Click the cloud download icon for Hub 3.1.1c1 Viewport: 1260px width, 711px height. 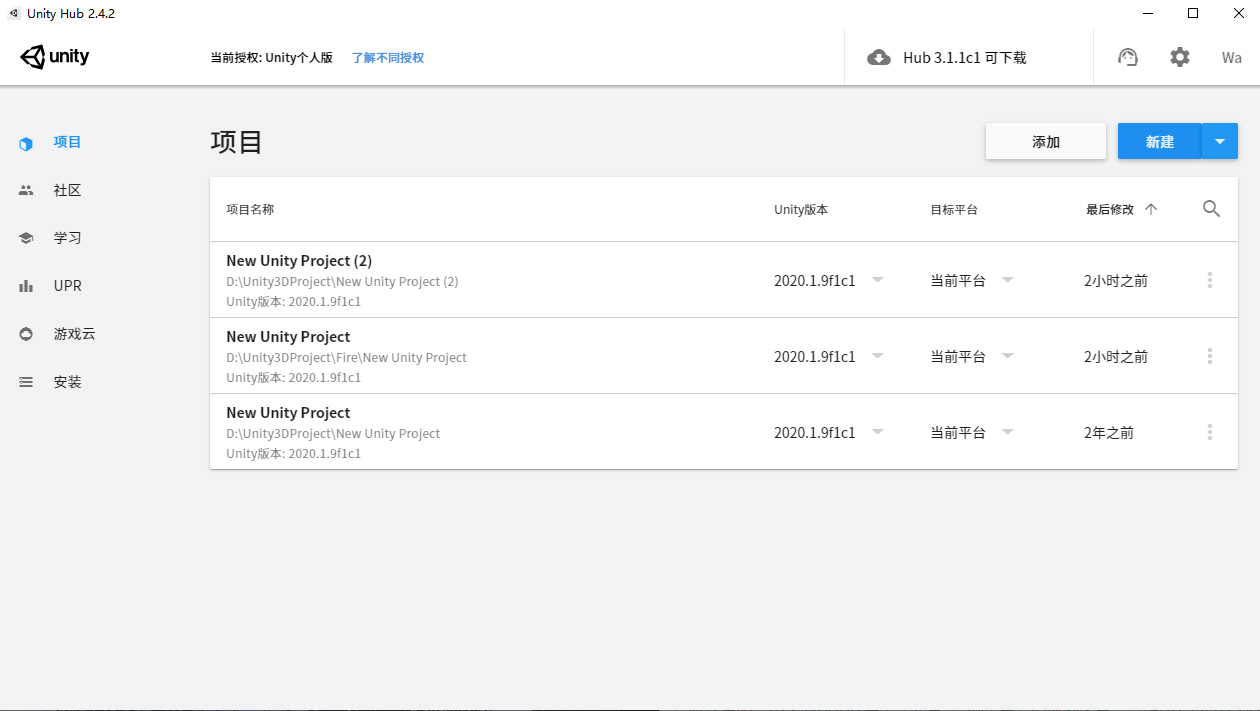coord(879,58)
